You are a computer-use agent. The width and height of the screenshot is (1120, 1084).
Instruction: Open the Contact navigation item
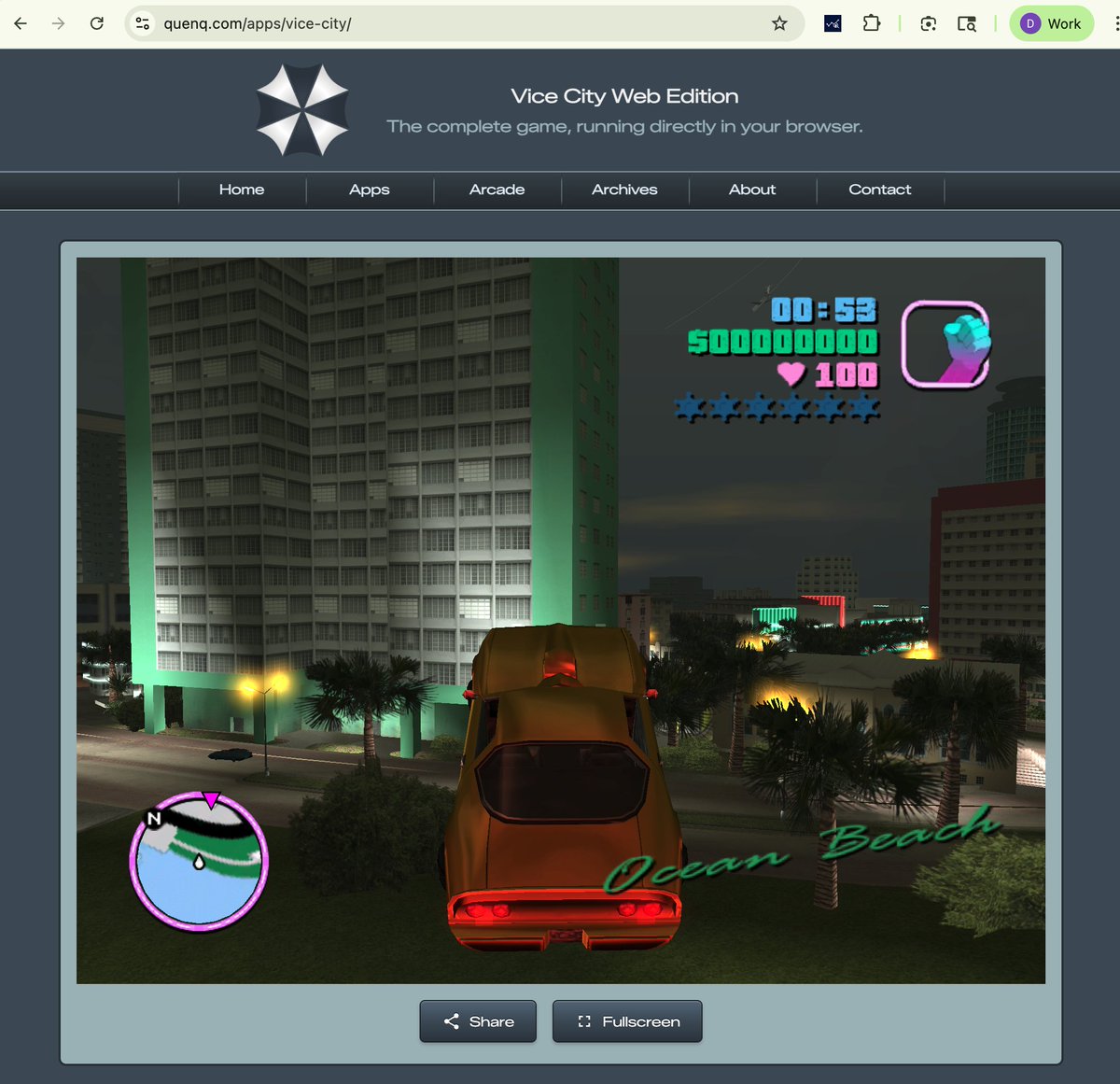(x=880, y=190)
